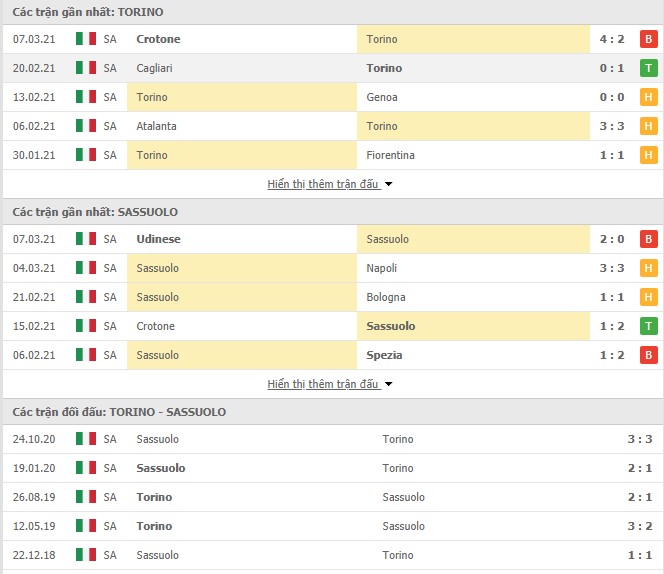This screenshot has height=574, width=664.
Task: Select the 12.05.19 Torino–Sassuolo head-to-head row
Action: pyautogui.click(x=332, y=526)
